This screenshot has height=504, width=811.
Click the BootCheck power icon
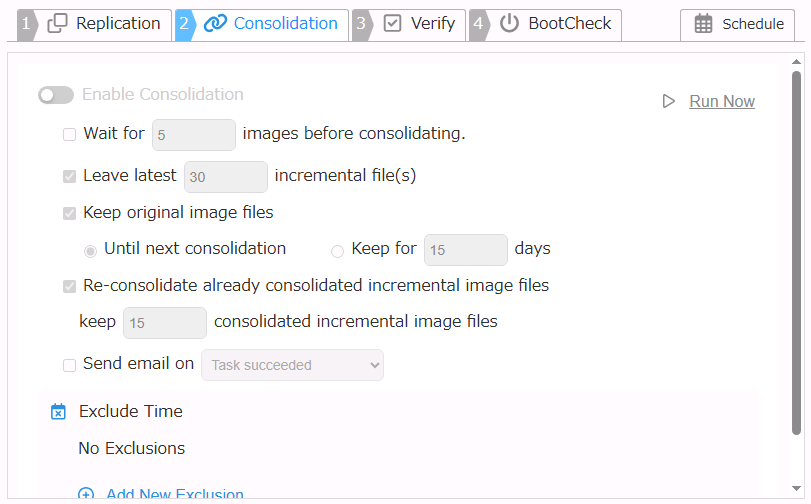[510, 24]
